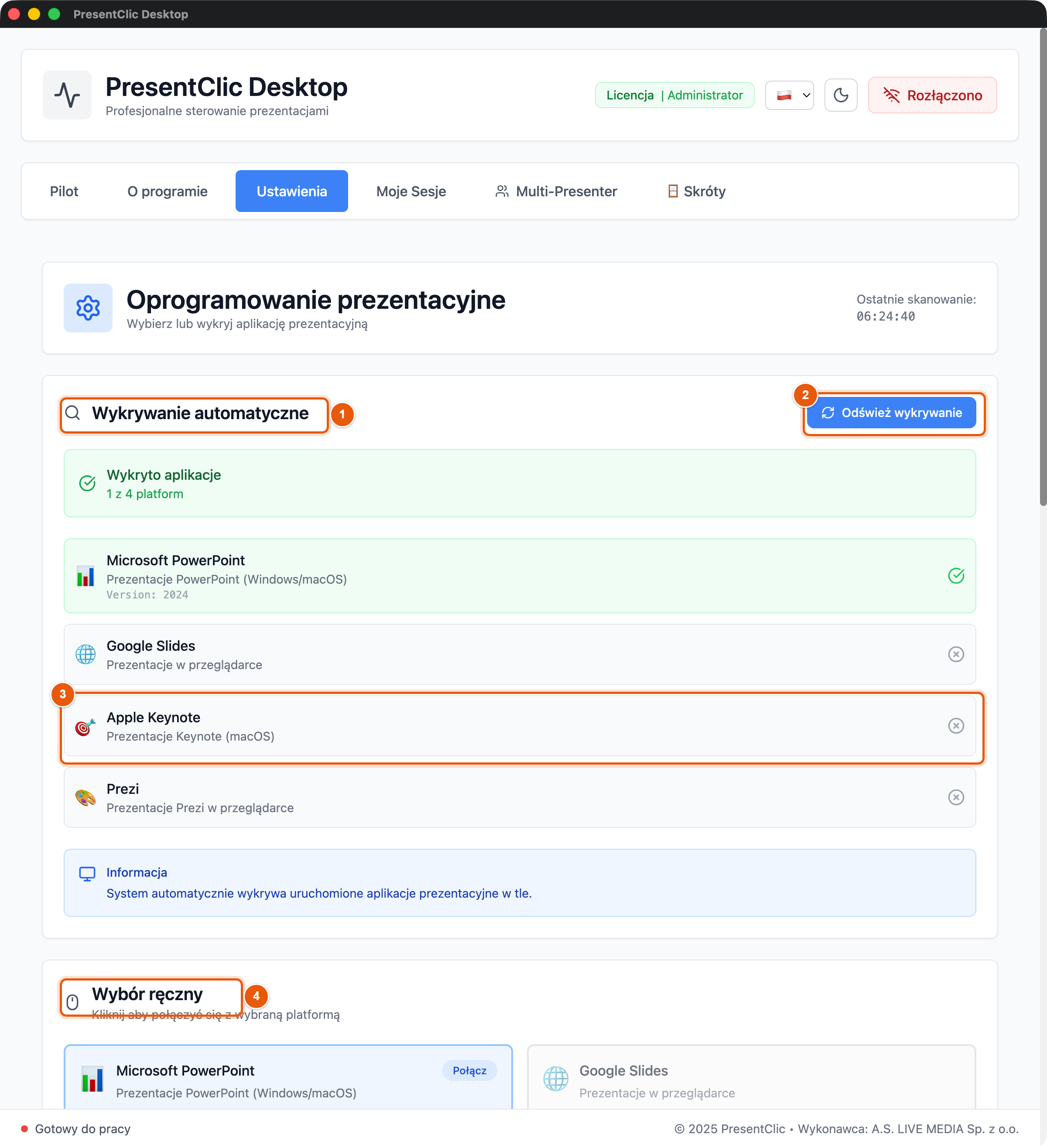
Task: Click the PresentClic pulse logo icon
Action: pos(67,95)
